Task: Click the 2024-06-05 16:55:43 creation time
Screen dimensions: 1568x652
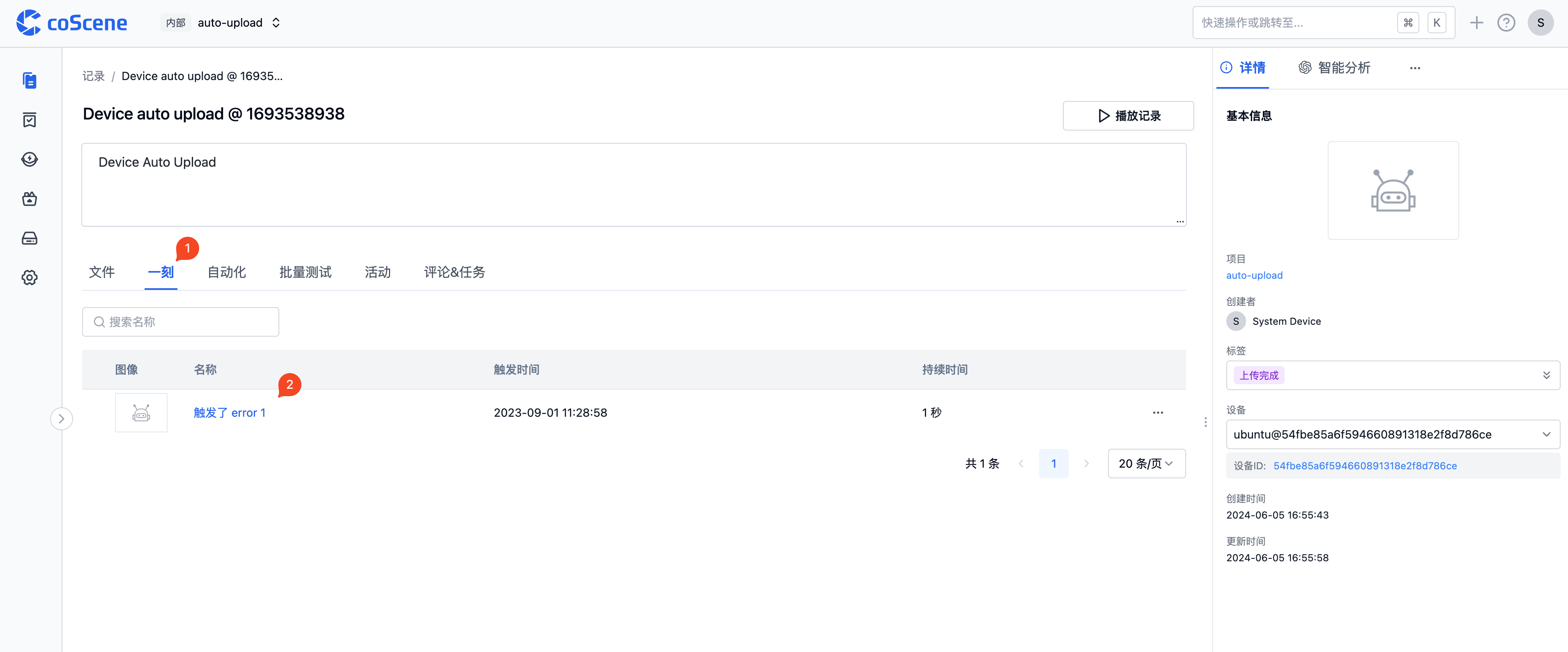Action: coord(1277,515)
